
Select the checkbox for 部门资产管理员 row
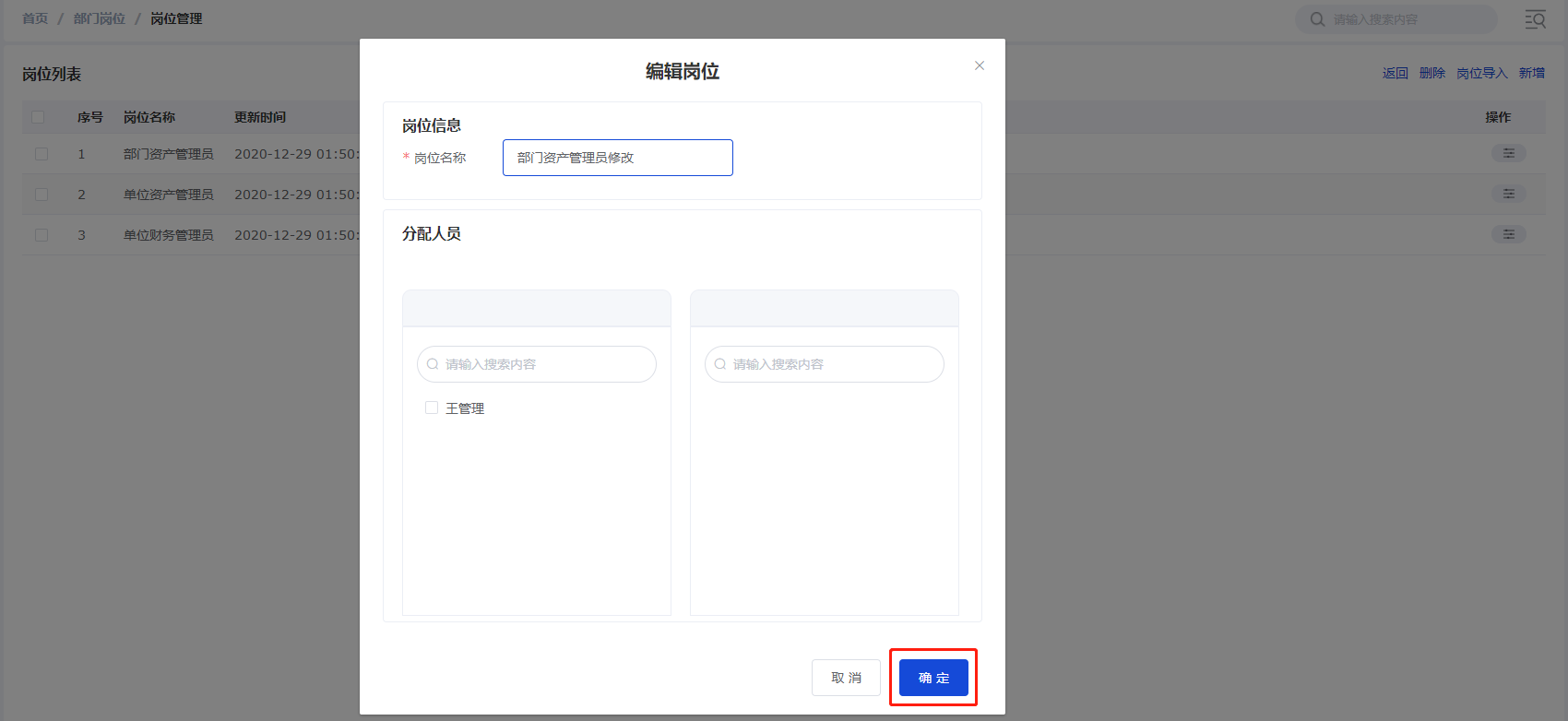click(42, 154)
